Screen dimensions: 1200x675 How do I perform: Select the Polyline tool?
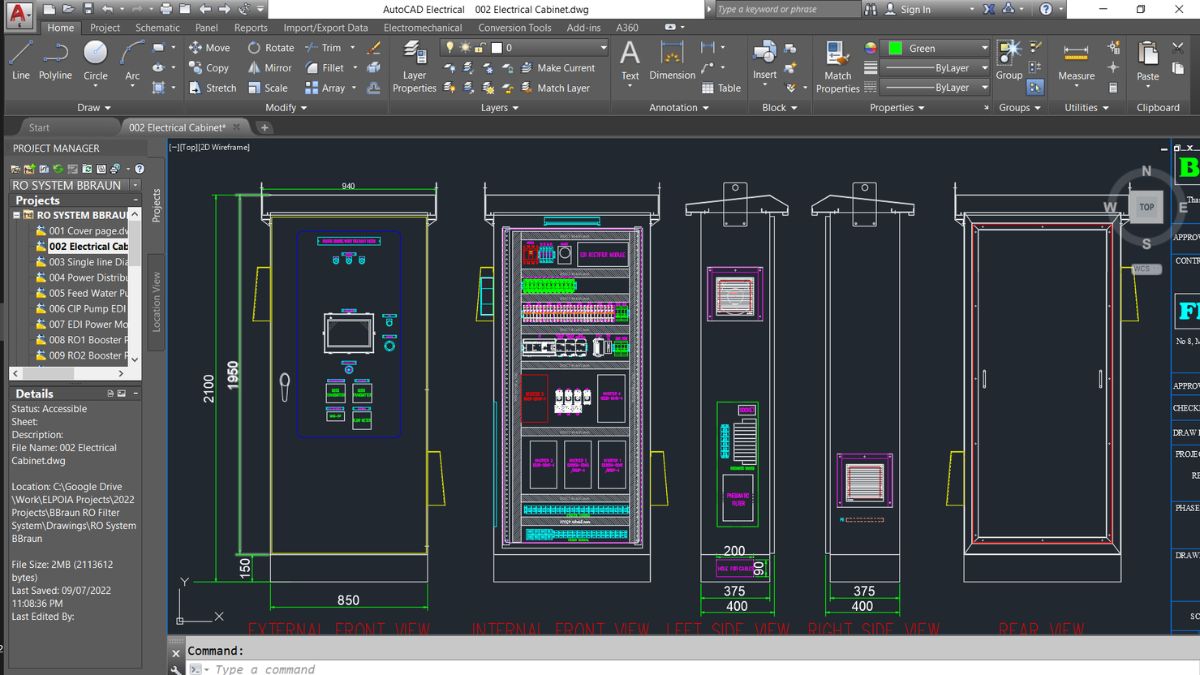55,60
